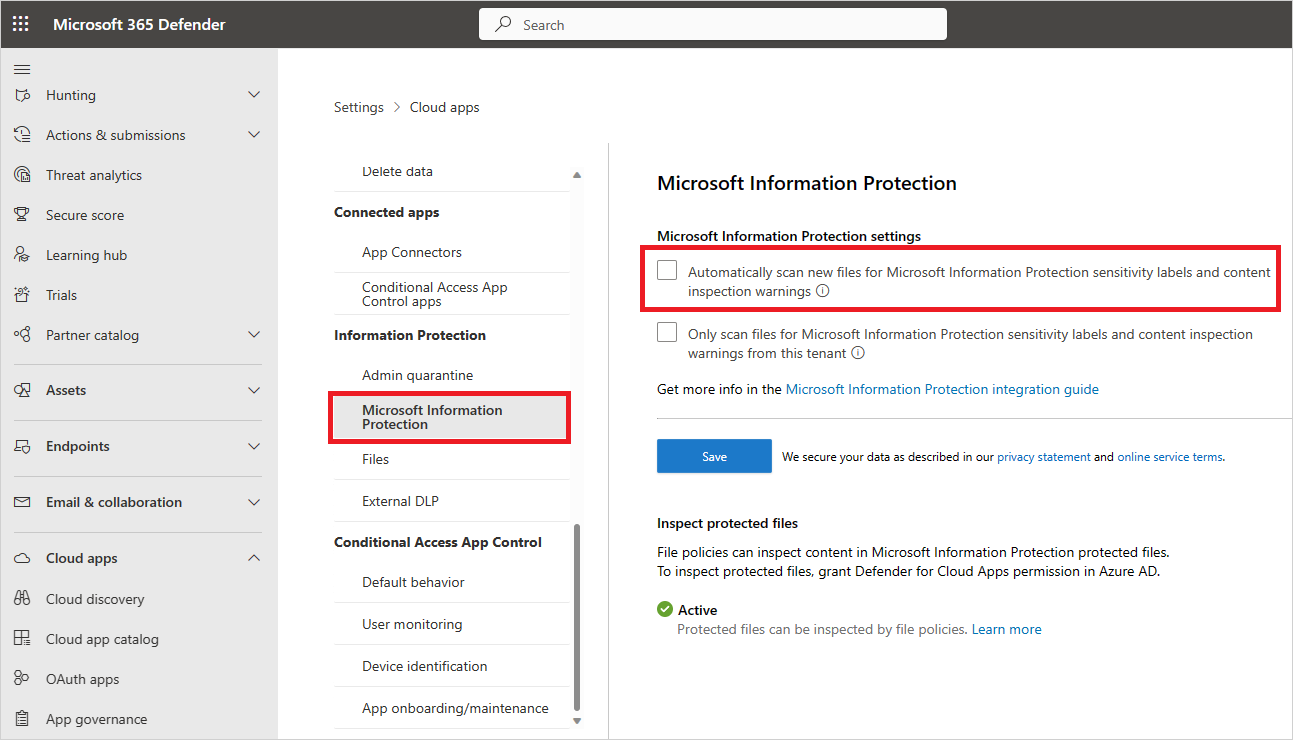Viewport: 1293px width, 740px height.
Task: Expand the Assets menu chevron
Action: (253, 389)
